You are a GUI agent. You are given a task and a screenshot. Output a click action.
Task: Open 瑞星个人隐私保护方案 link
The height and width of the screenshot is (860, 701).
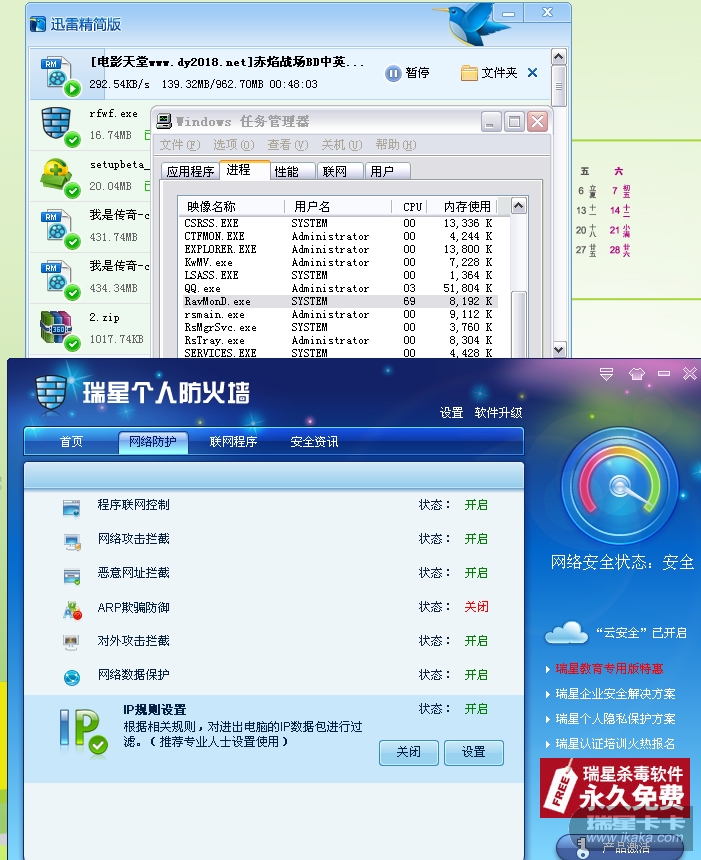pyautogui.click(x=615, y=718)
